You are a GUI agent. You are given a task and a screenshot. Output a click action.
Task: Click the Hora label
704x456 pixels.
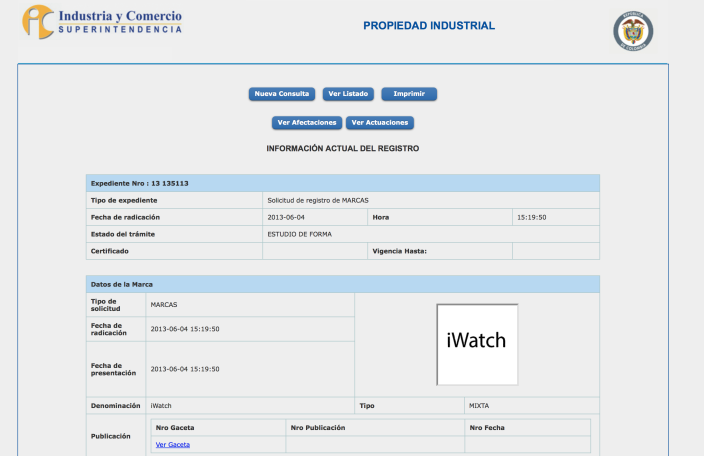pyautogui.click(x=381, y=217)
